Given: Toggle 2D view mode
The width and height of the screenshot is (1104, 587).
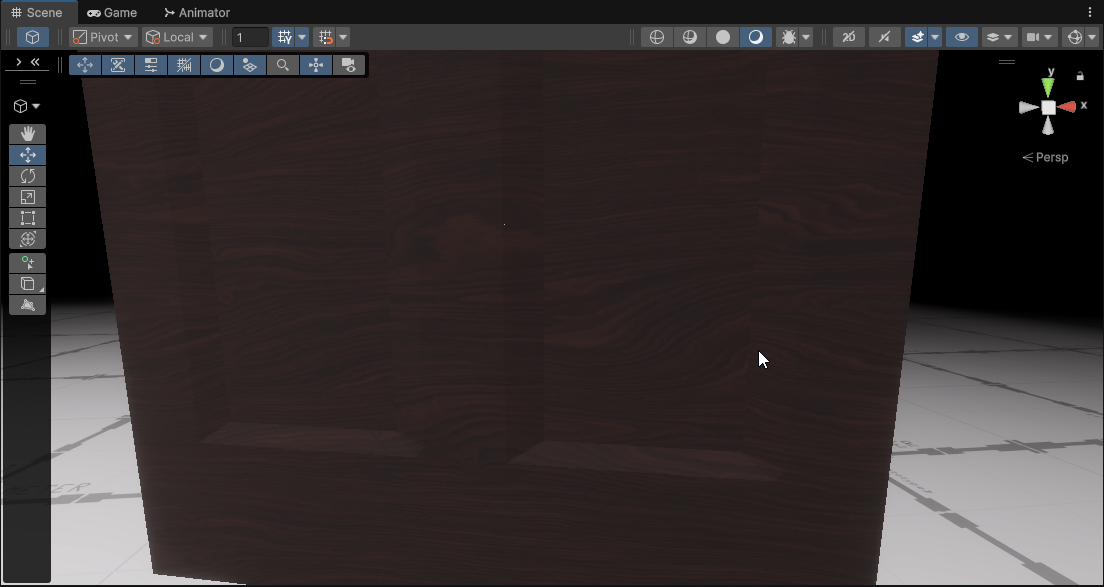Looking at the screenshot, I should tap(848, 37).
